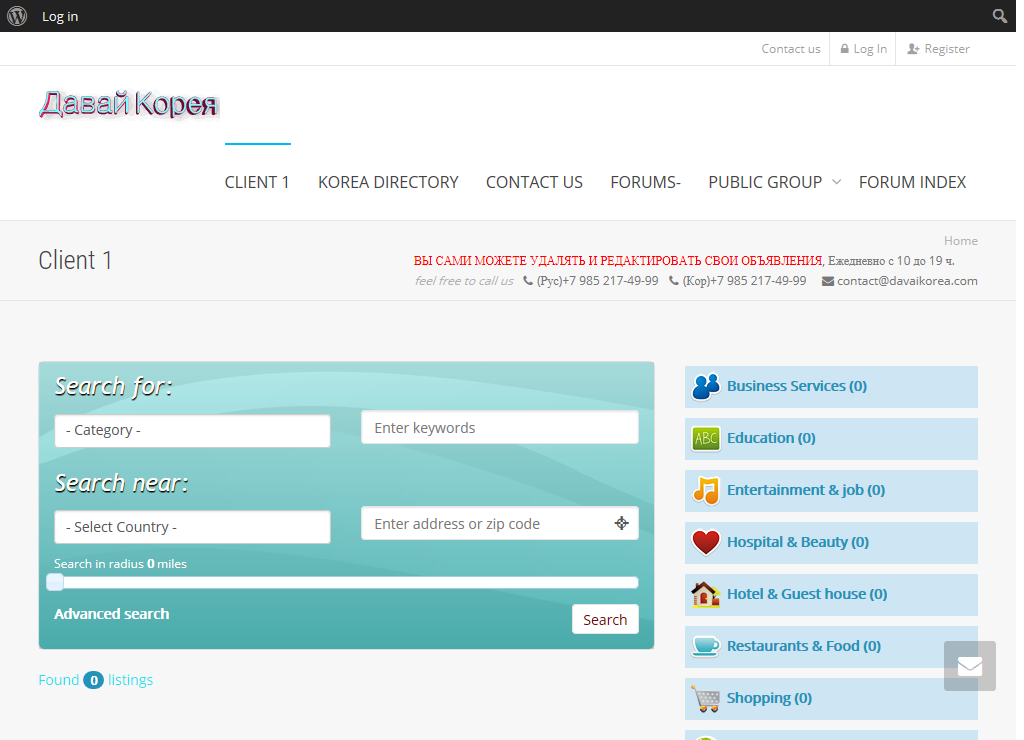Click the Entertainment & job music note icon
This screenshot has width=1024, height=740.
(x=706, y=490)
